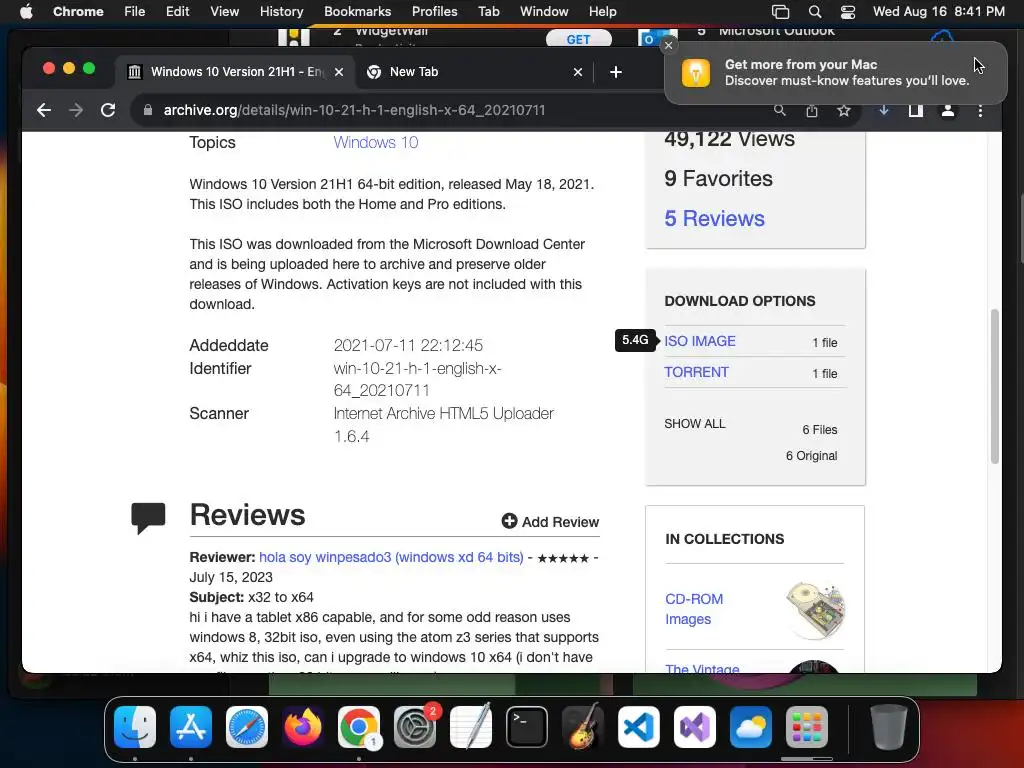The height and width of the screenshot is (768, 1024).
Task: Click the lock icon in the address bar
Action: coord(148,110)
